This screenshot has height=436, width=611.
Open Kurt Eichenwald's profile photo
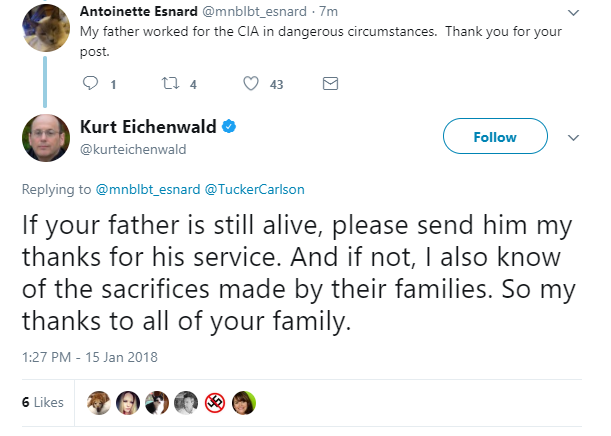(x=46, y=138)
